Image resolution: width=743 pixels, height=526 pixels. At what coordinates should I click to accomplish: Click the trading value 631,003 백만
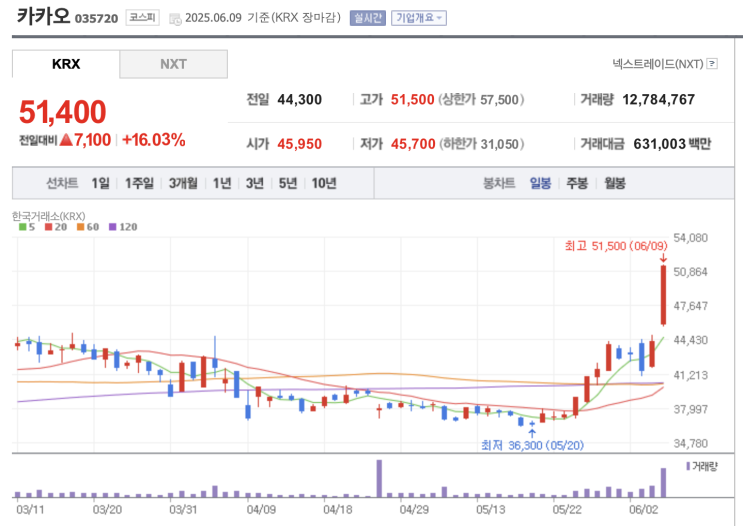click(x=672, y=144)
